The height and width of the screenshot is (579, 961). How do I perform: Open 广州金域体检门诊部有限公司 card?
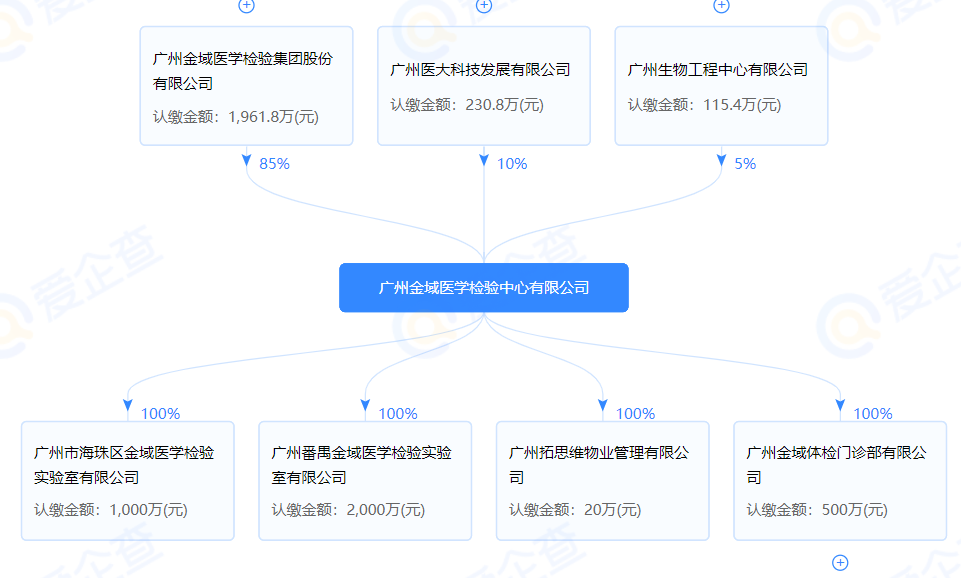coord(840,481)
